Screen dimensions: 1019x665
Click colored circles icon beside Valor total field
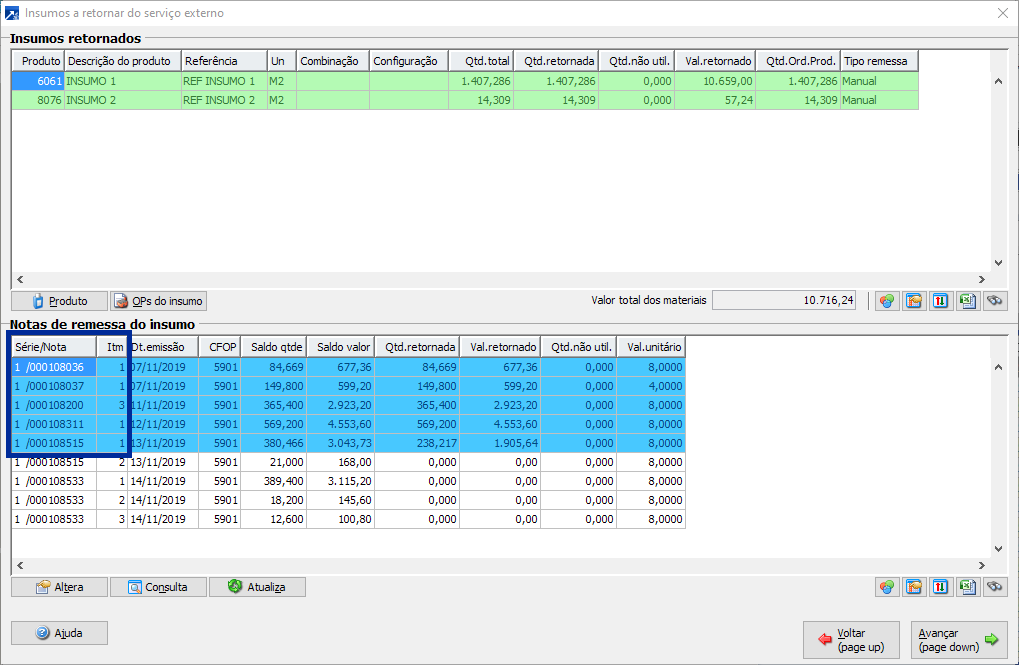coord(886,300)
